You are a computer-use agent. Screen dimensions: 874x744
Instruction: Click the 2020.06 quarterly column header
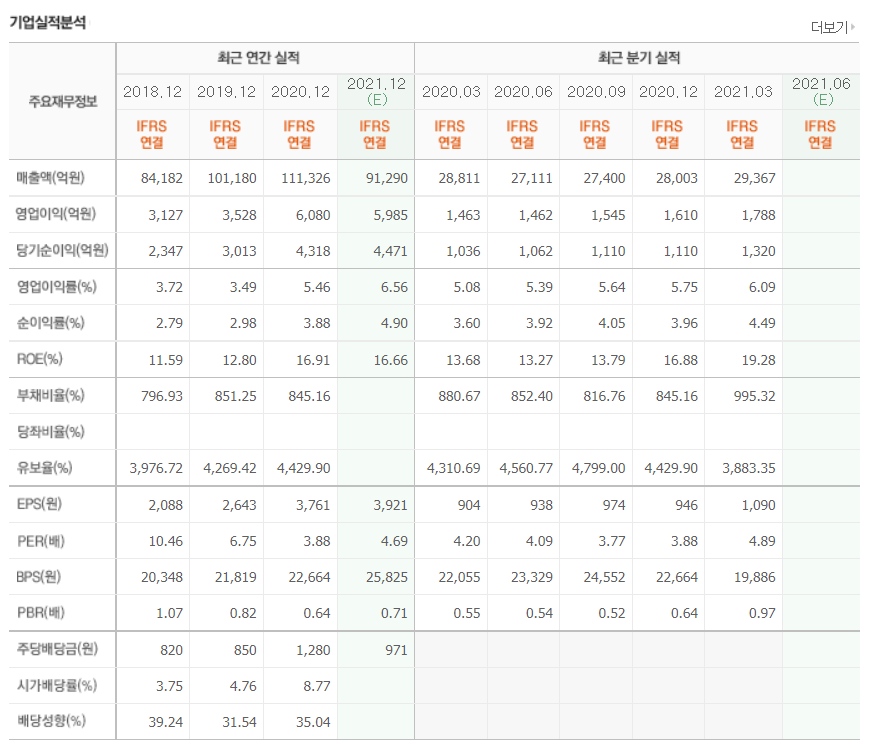point(523,92)
